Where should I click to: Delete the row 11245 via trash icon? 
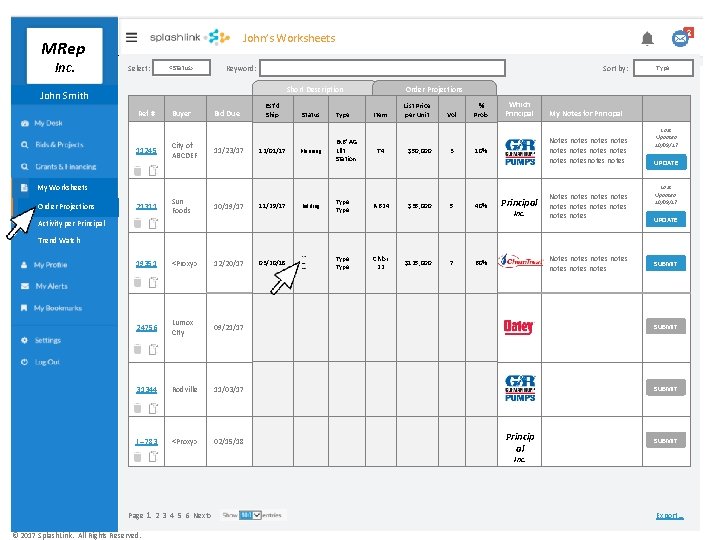click(137, 171)
